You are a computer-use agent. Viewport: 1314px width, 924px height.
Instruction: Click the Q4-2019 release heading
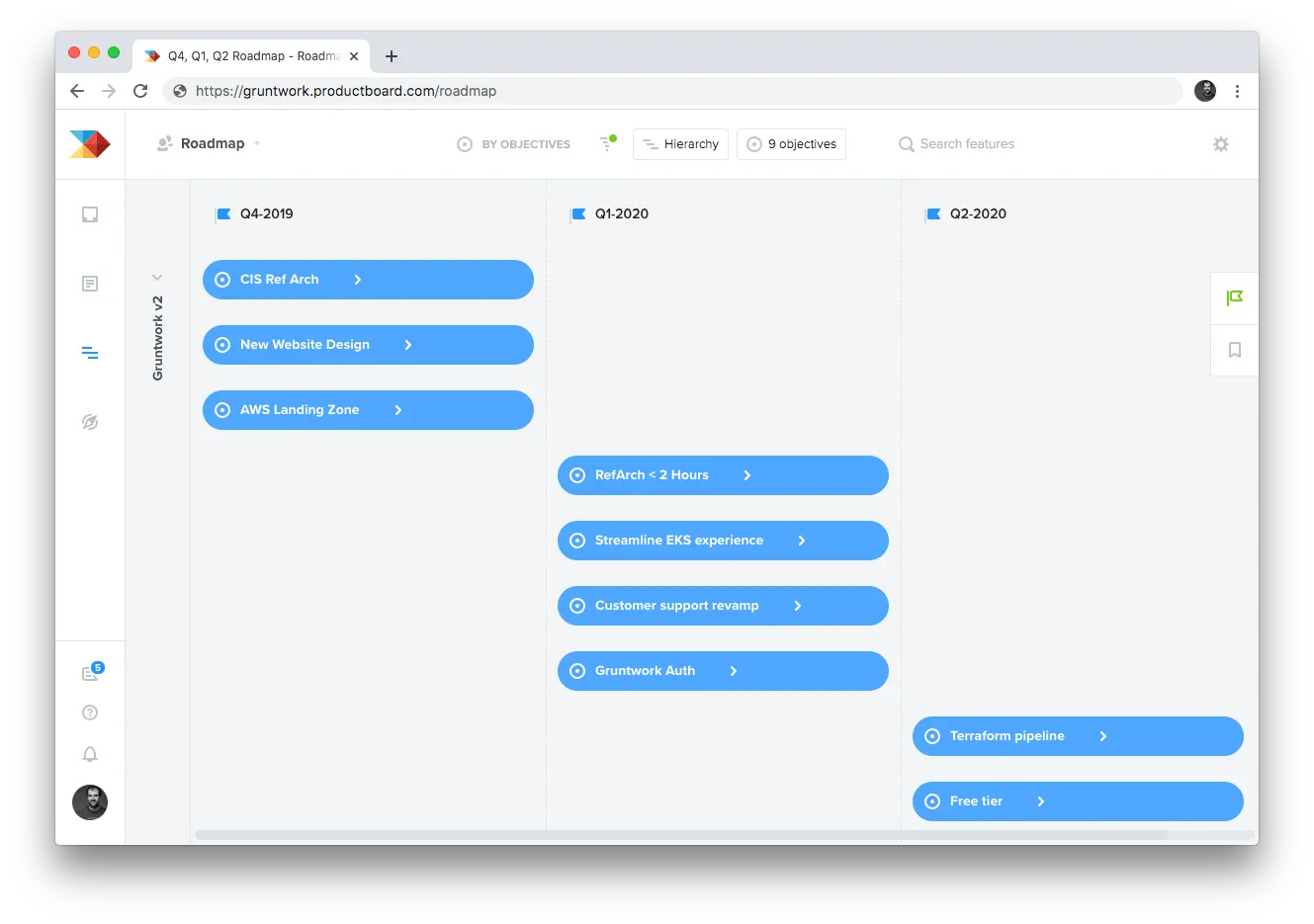coord(267,213)
